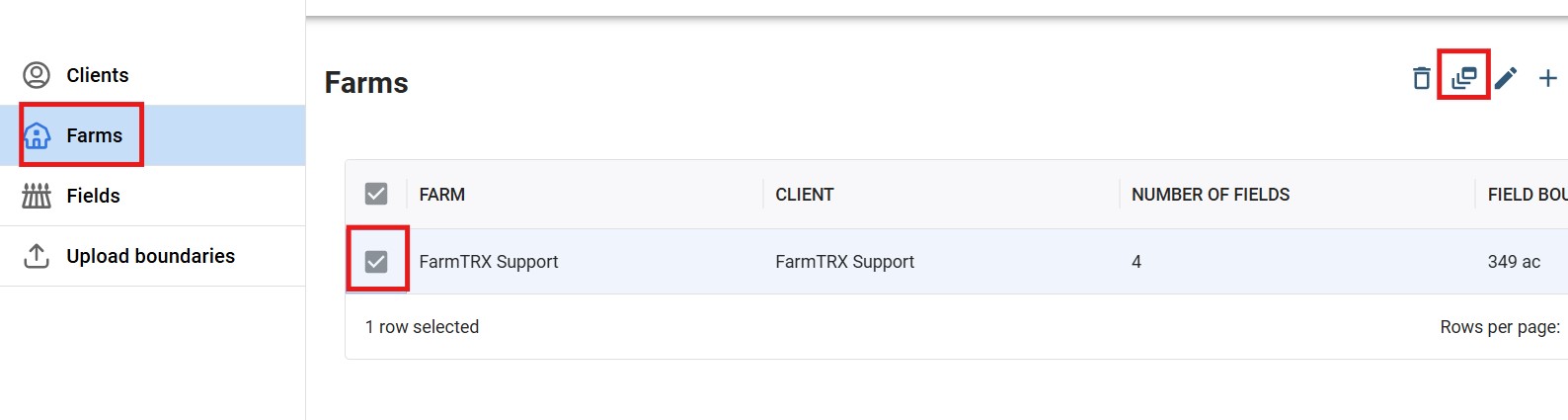The height and width of the screenshot is (420, 1568).
Task: Click the 349 ac boundary area cell
Action: tap(1515, 262)
